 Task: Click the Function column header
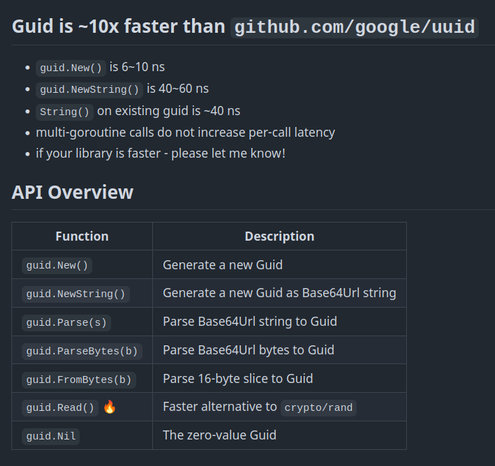pyautogui.click(x=82, y=236)
